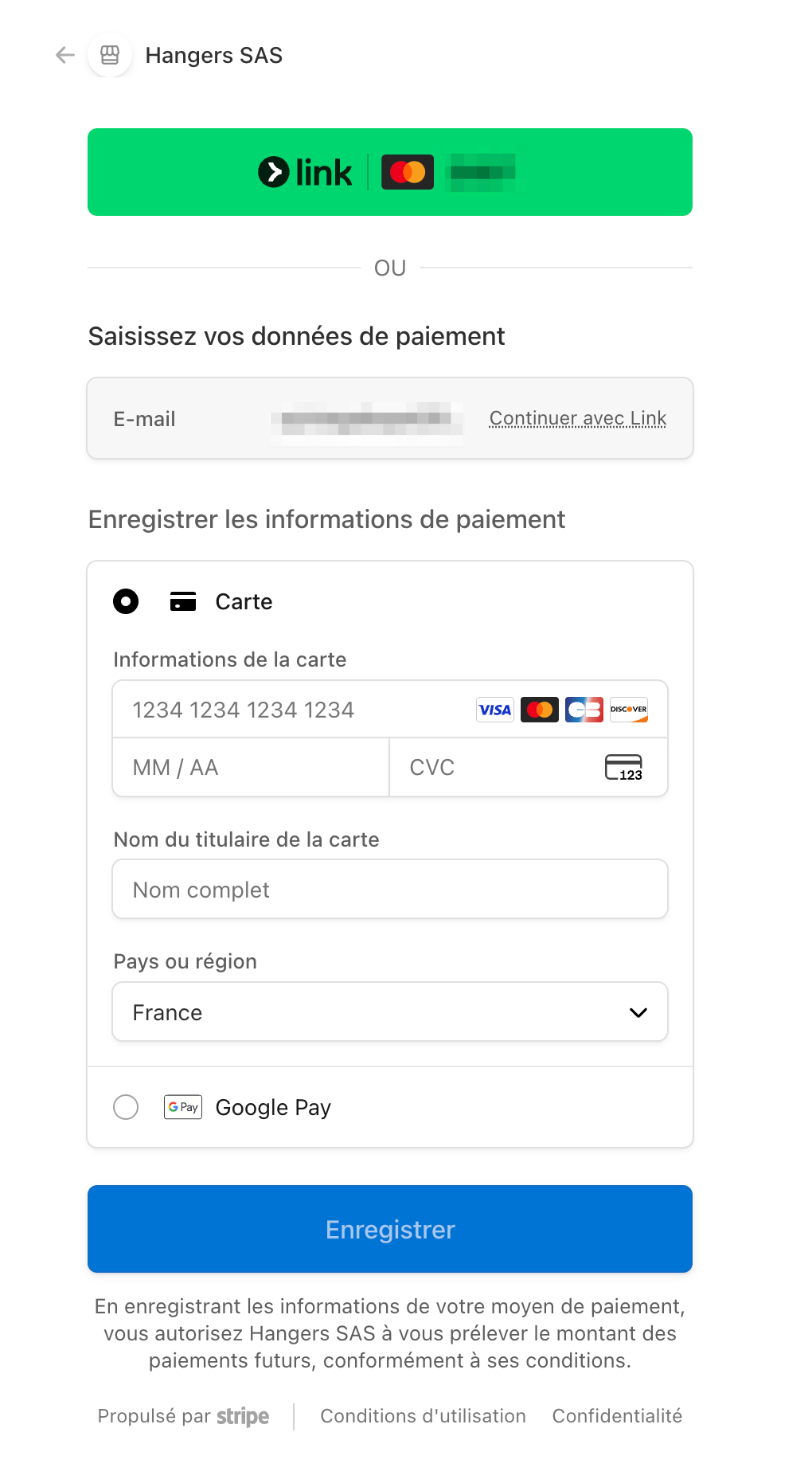
Task: Click the Hangers SAS store icon
Action: coord(110,55)
